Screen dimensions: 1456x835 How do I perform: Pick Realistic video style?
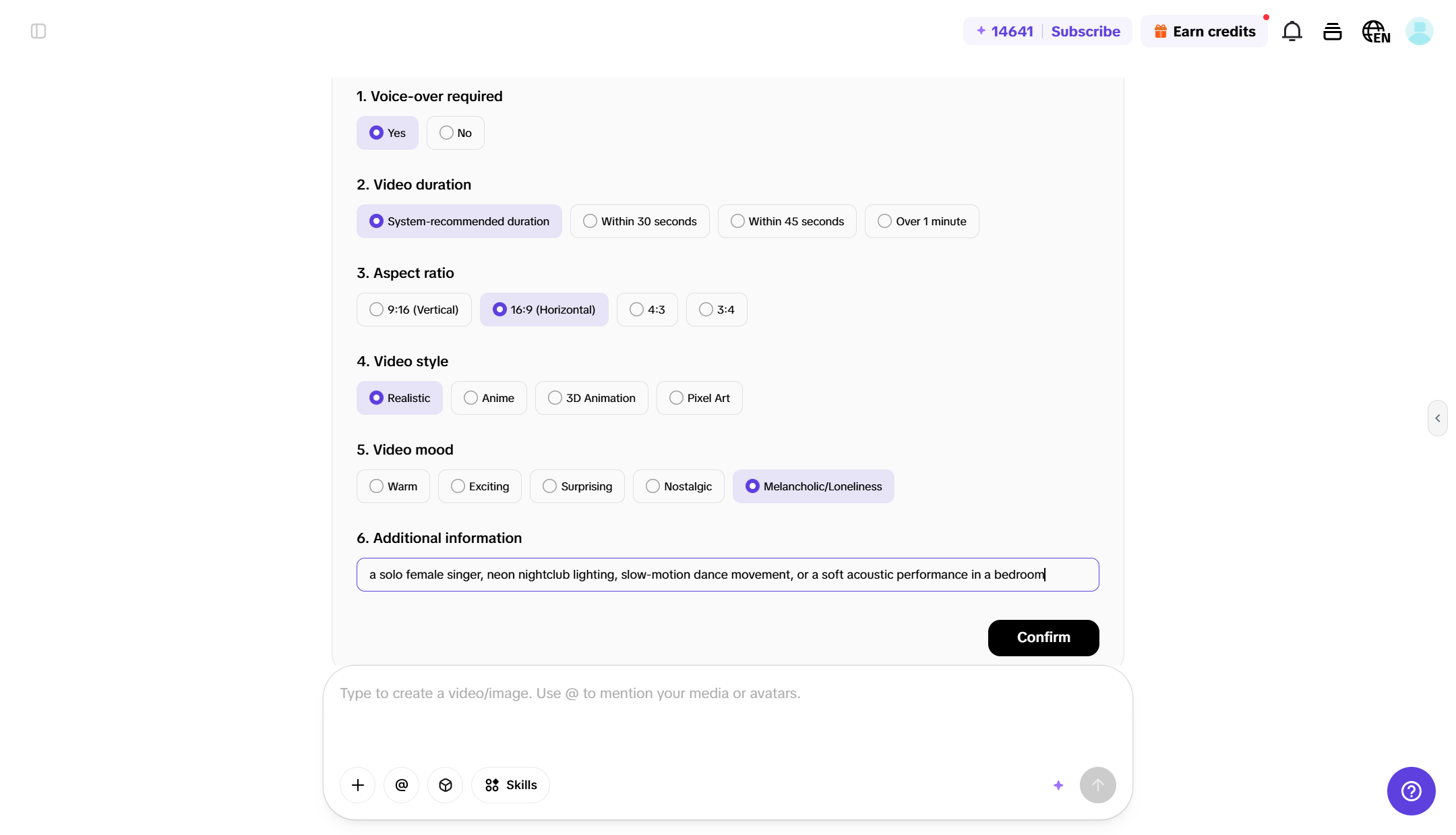(400, 398)
